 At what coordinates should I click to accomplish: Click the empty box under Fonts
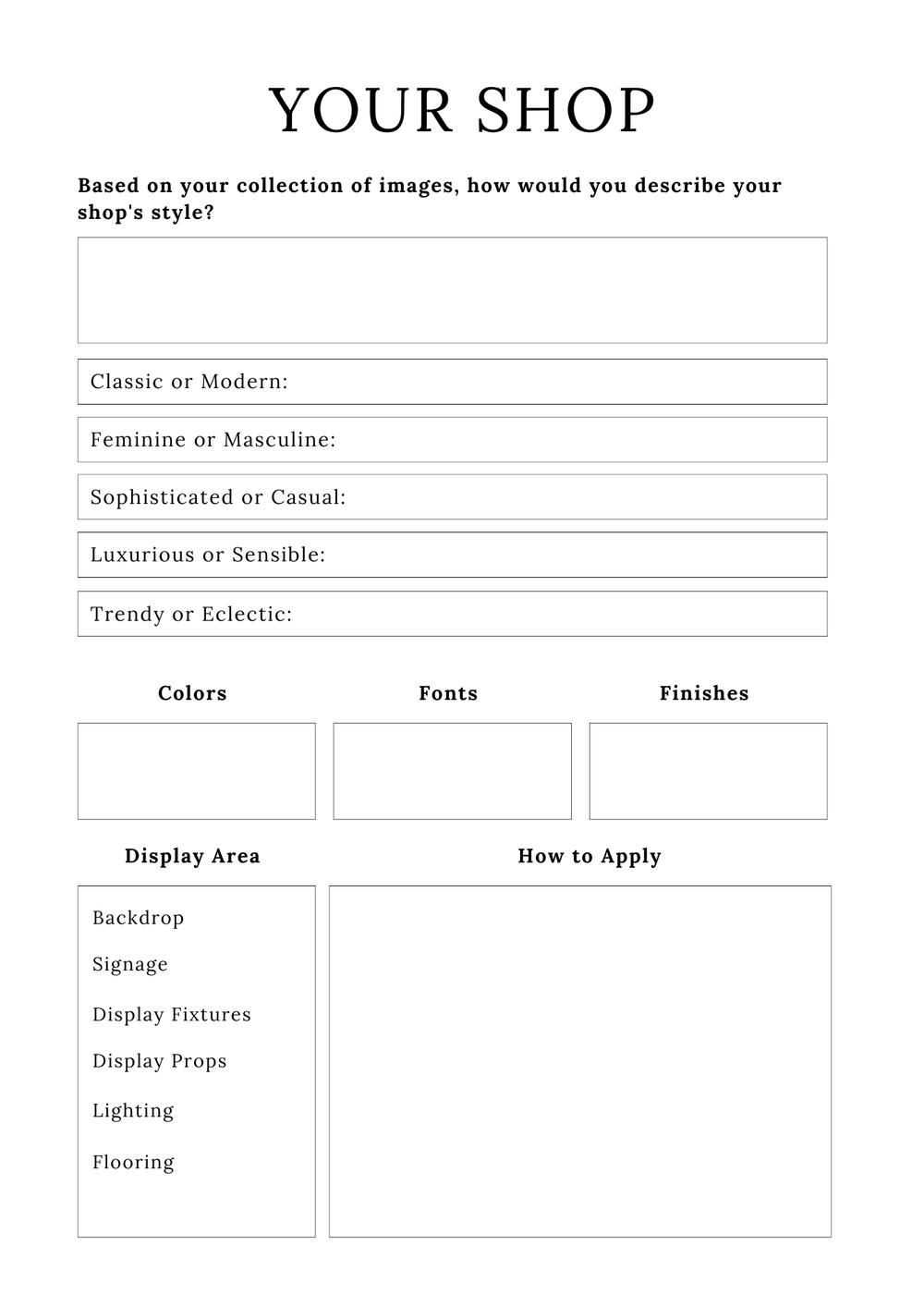coord(452,771)
